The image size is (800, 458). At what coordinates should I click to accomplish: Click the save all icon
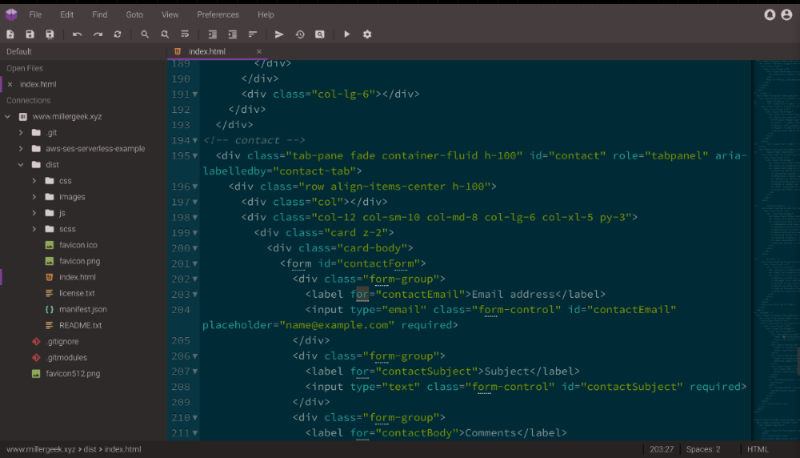(x=49, y=34)
